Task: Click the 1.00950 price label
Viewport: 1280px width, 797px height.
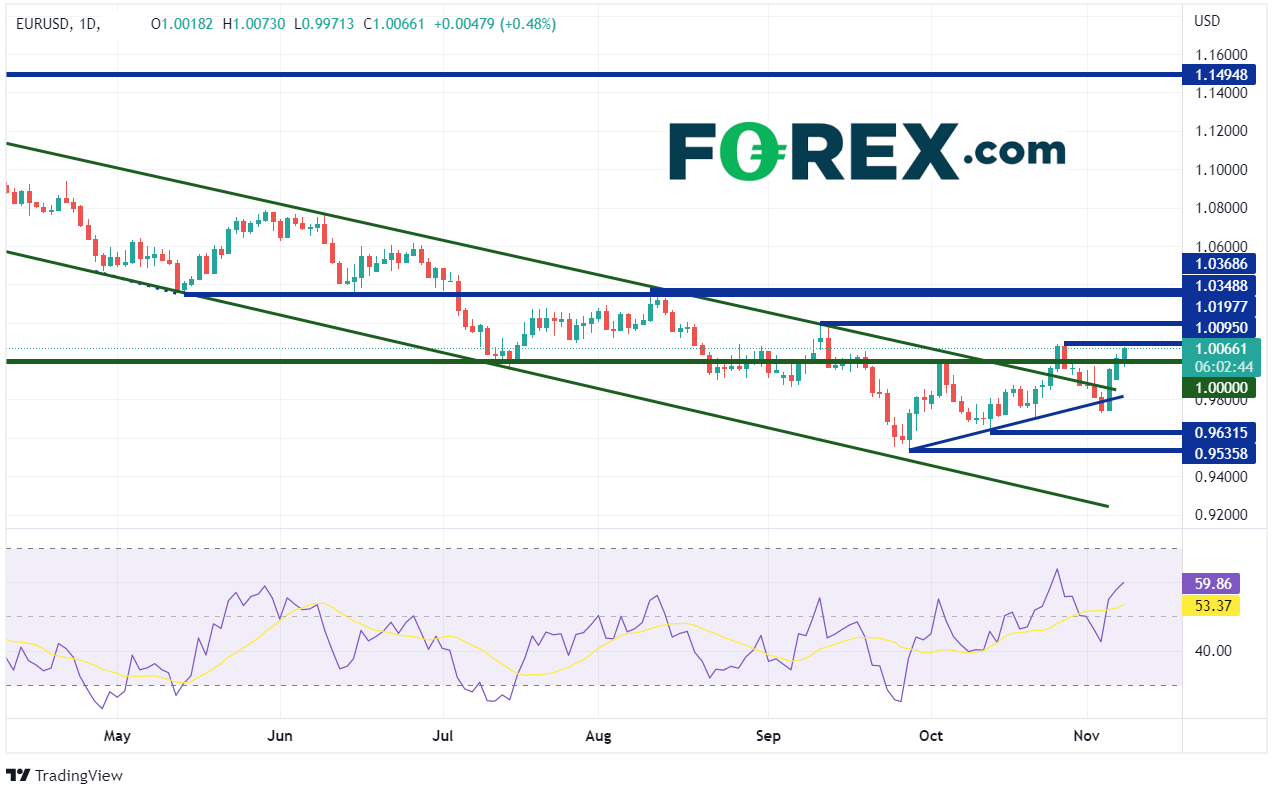Action: coord(1220,327)
